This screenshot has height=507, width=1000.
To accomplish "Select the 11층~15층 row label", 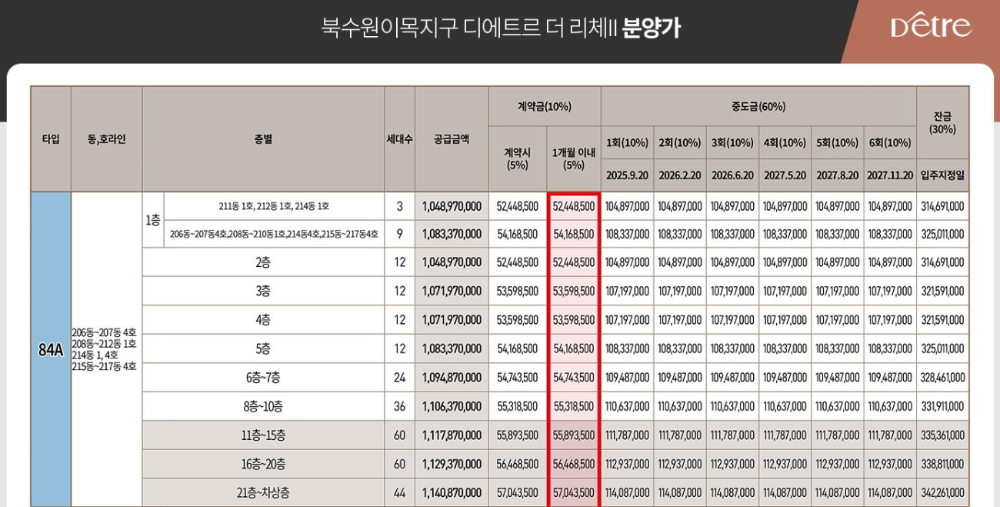I will [263, 435].
